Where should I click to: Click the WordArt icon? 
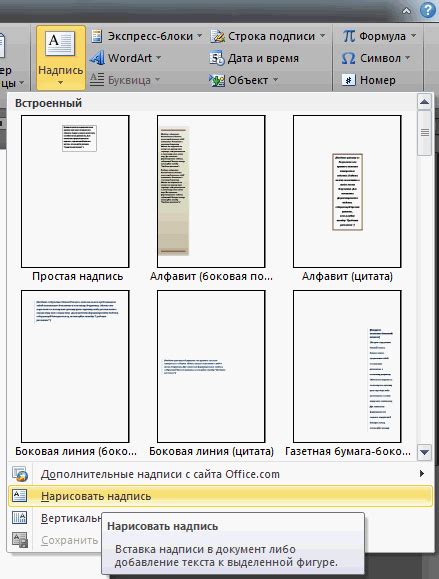[97, 58]
